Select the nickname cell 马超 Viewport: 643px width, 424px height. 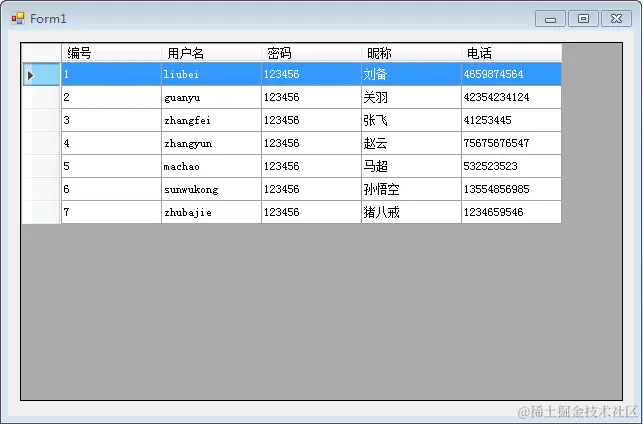tap(411, 166)
